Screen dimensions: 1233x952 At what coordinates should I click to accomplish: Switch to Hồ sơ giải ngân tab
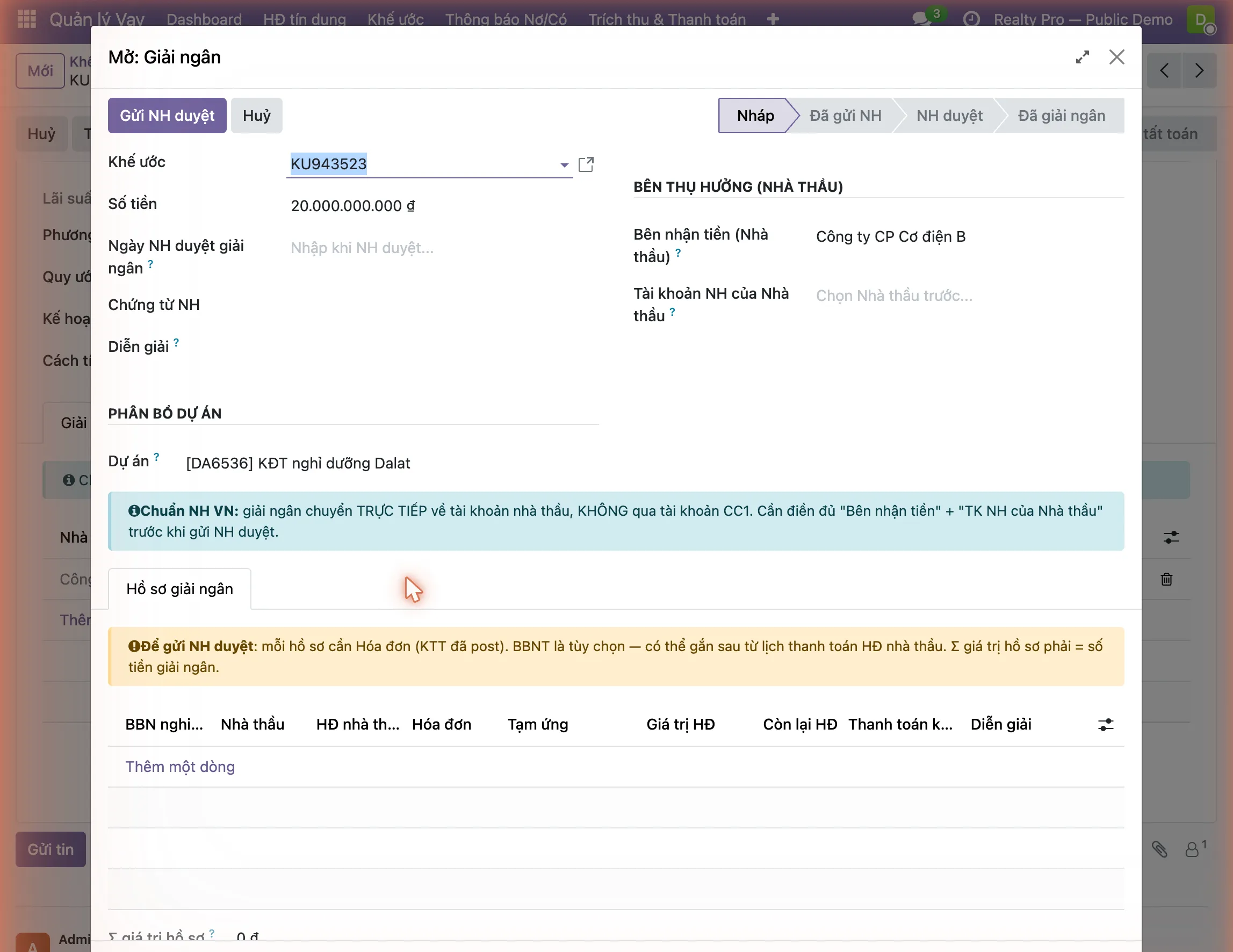tap(179, 589)
